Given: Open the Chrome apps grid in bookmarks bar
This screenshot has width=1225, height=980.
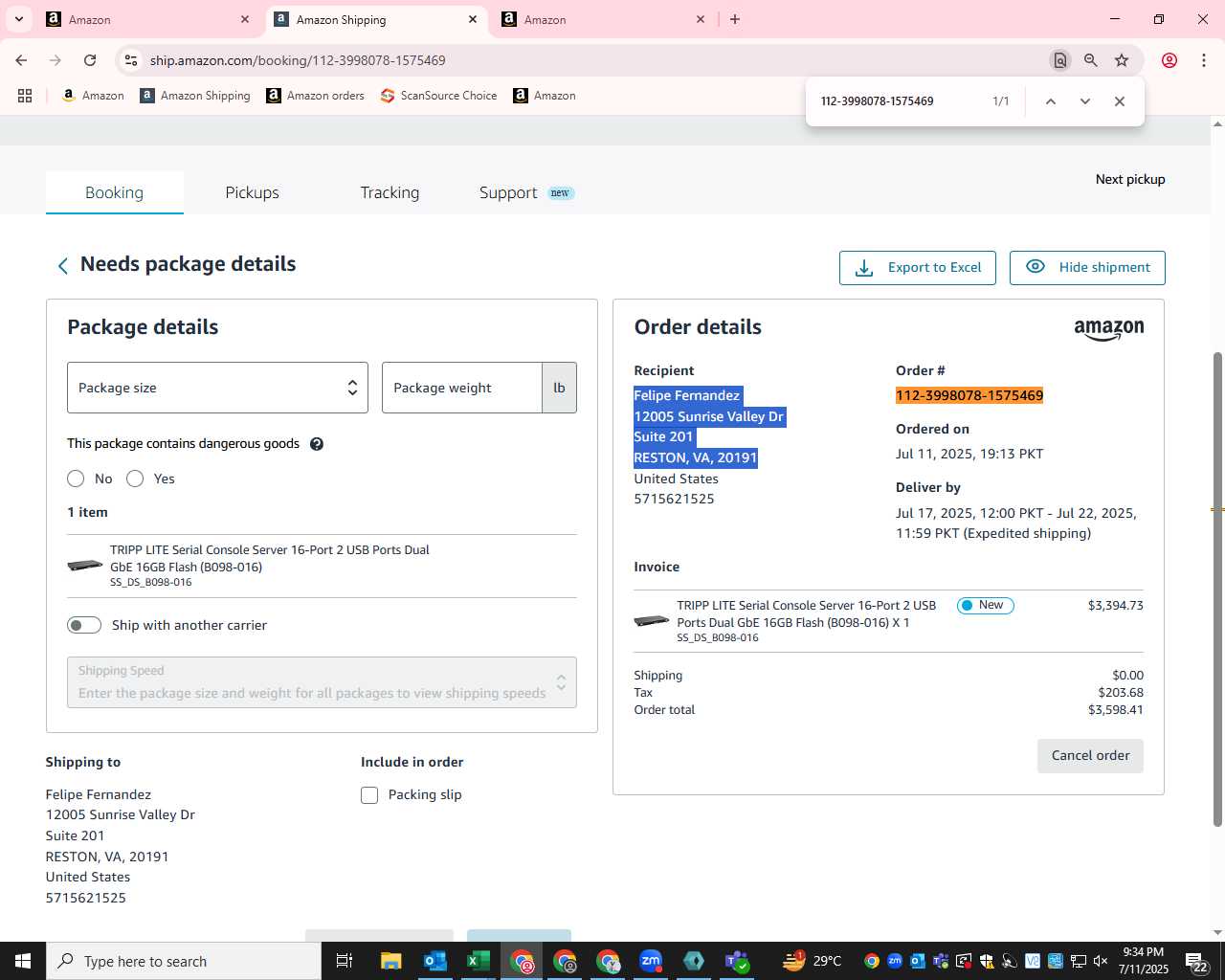Looking at the screenshot, I should (x=25, y=96).
